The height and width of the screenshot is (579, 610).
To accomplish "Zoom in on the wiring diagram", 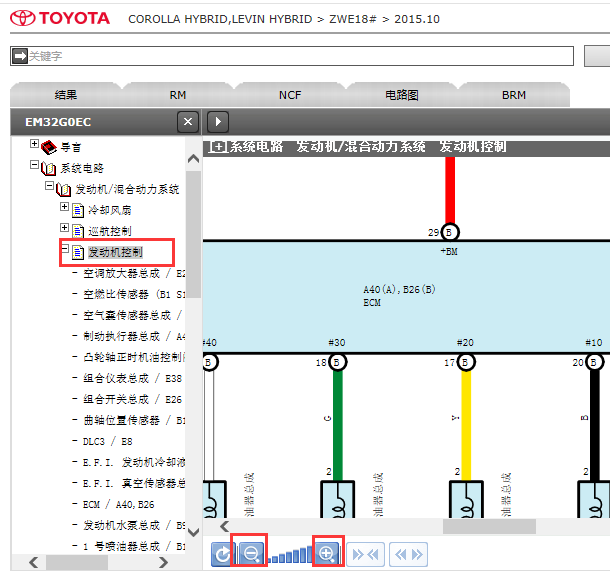I will point(328,554).
